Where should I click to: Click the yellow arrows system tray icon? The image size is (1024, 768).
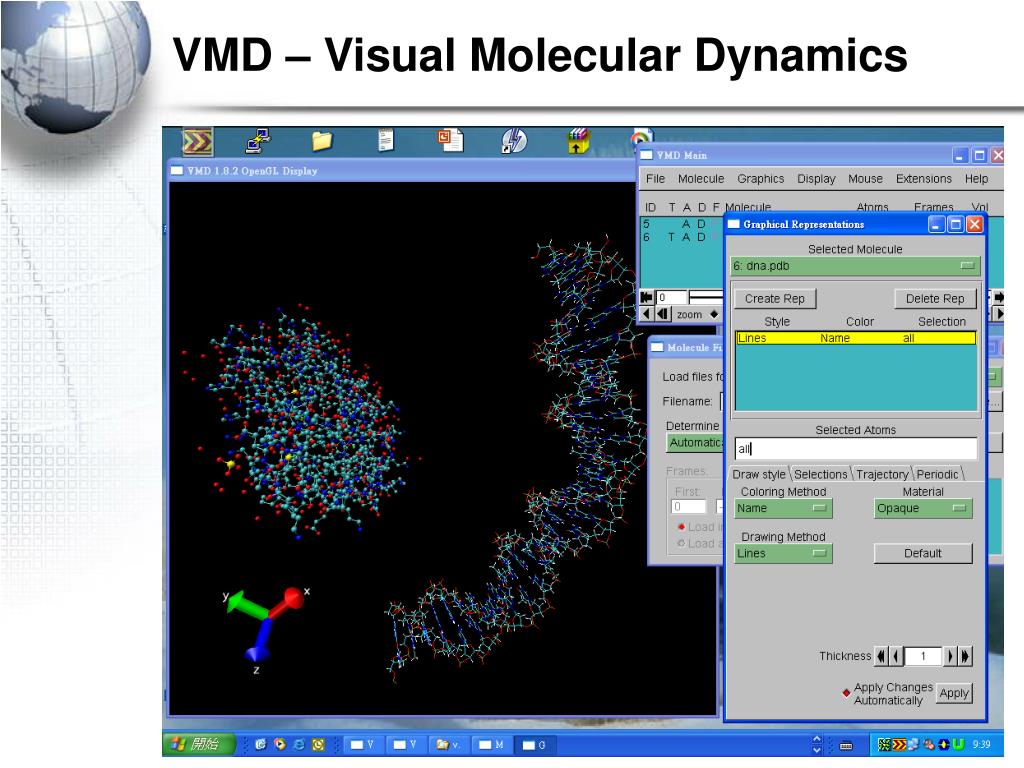point(899,744)
